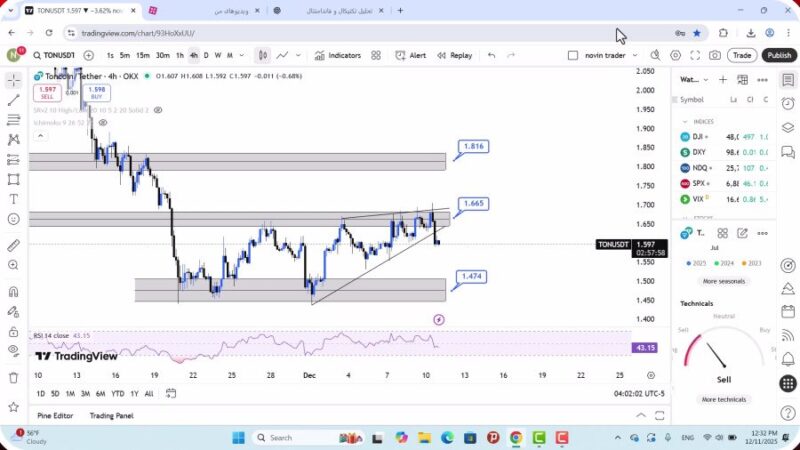The width and height of the screenshot is (800, 450).
Task: Toggle the lock all drawings icon
Action: 13,330
